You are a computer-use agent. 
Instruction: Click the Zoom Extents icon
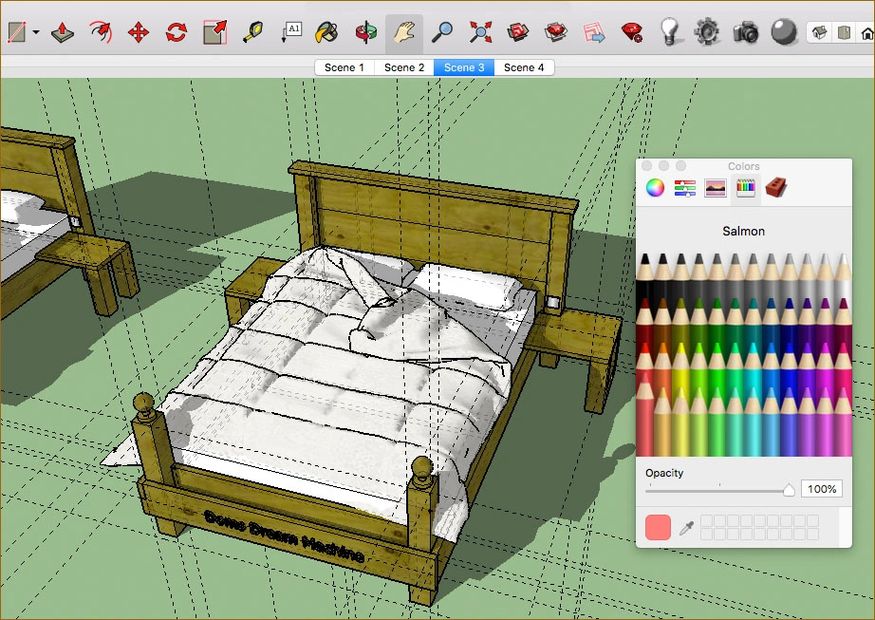[x=480, y=31]
